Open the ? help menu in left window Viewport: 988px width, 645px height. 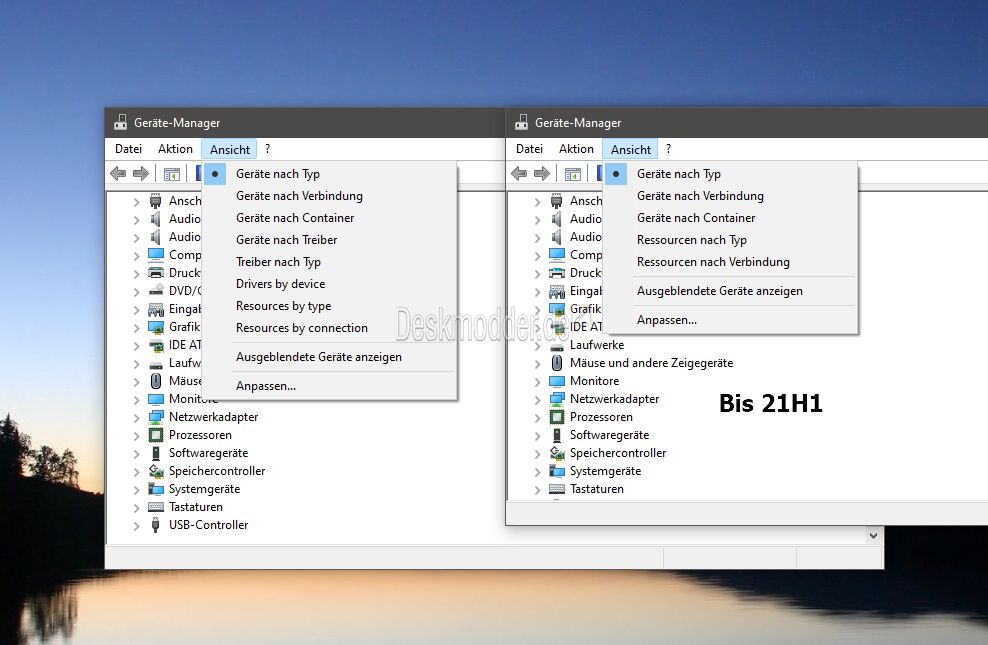[268, 149]
